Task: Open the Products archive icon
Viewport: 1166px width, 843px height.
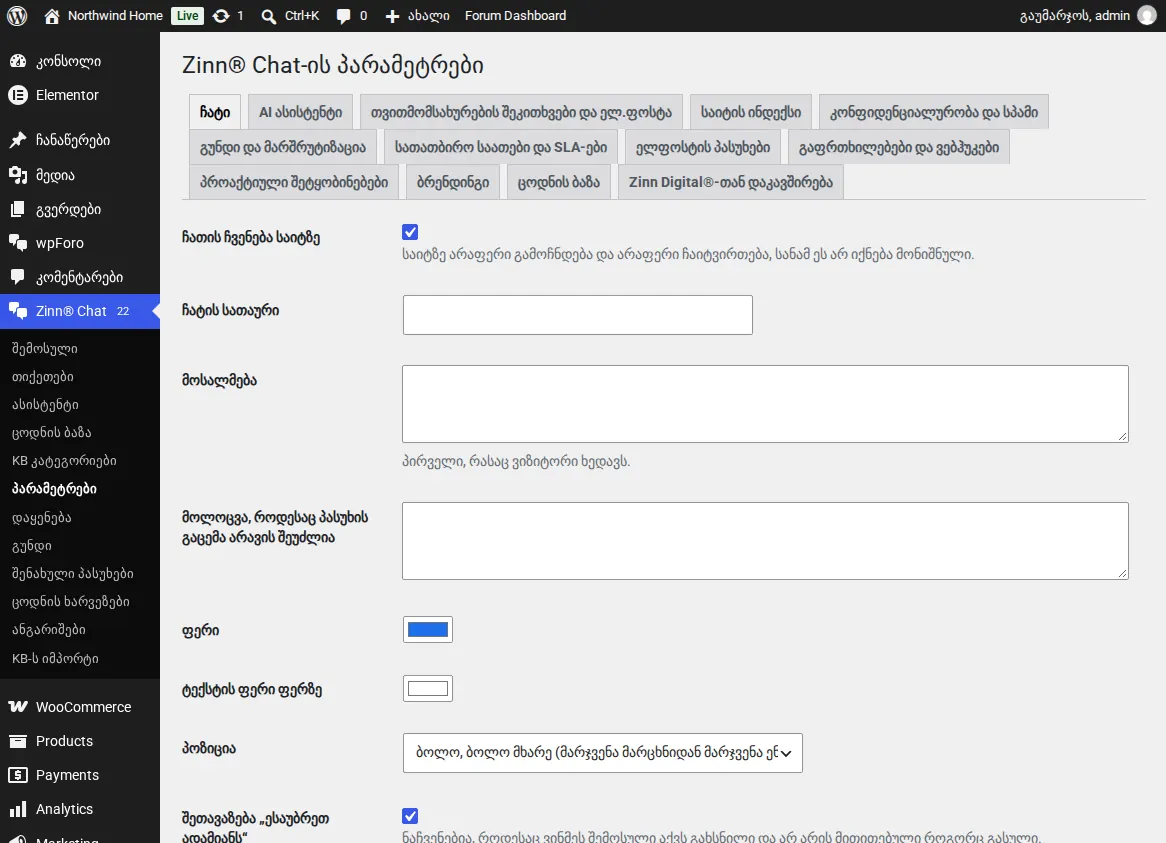Action: coord(18,741)
